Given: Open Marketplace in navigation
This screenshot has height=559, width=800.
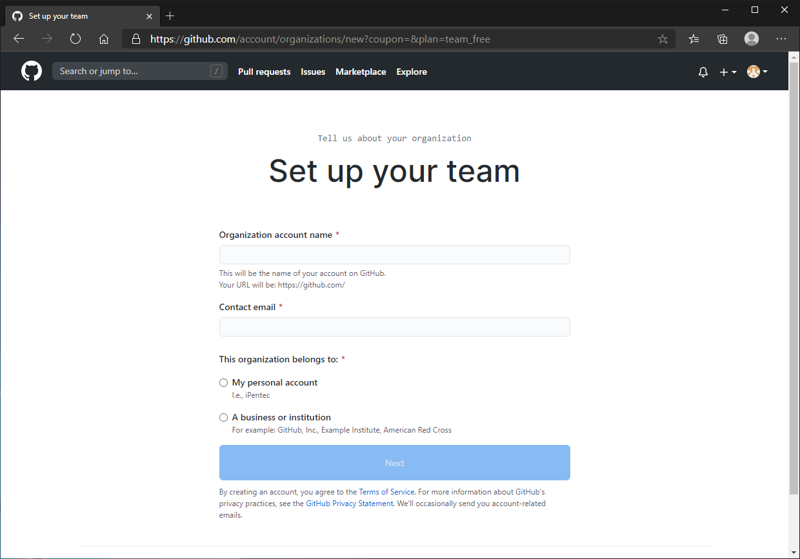Looking at the screenshot, I should [361, 72].
